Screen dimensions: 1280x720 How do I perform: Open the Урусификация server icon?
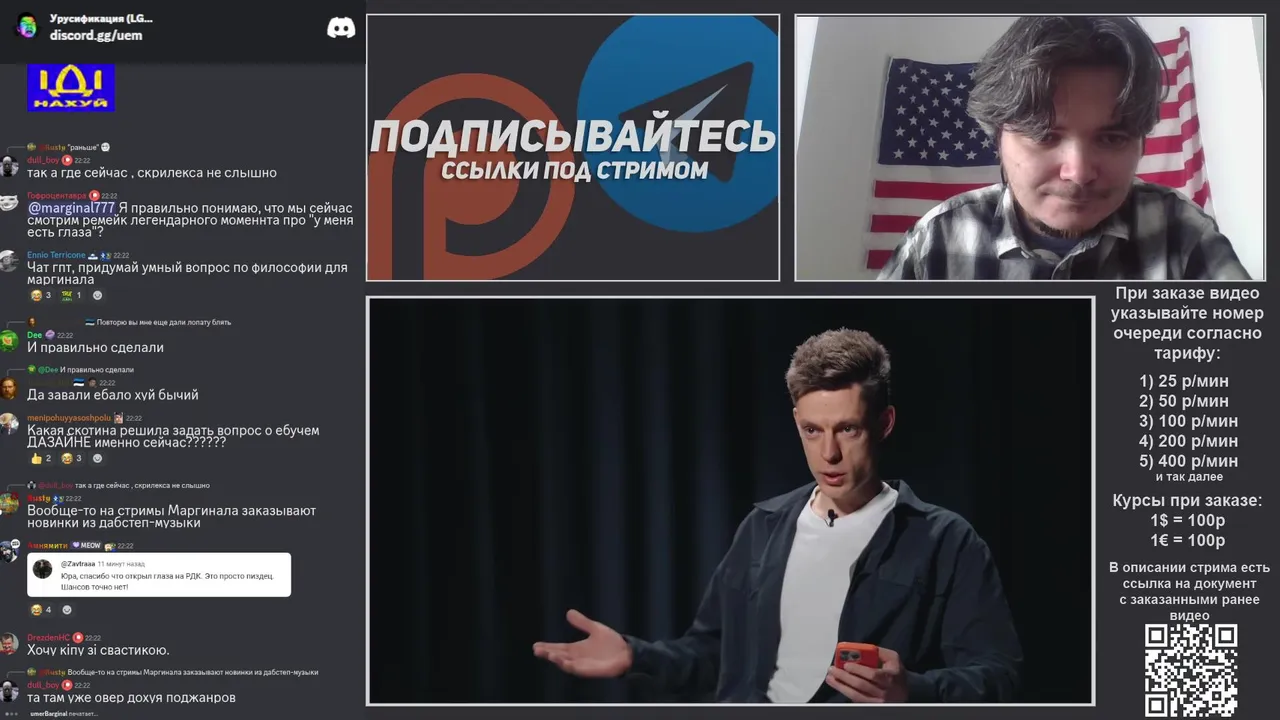tap(26, 26)
